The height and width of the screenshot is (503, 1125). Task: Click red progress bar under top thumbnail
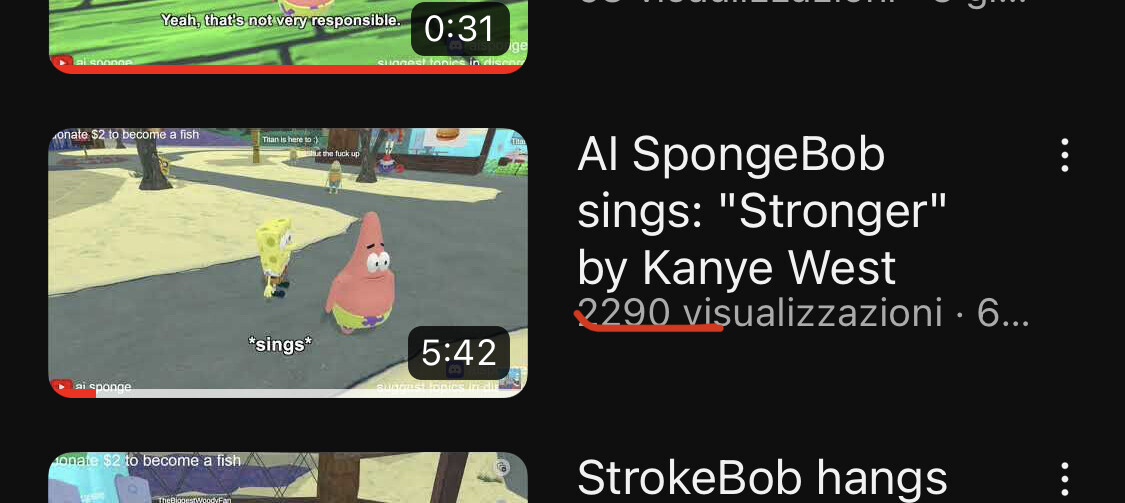click(x=288, y=69)
